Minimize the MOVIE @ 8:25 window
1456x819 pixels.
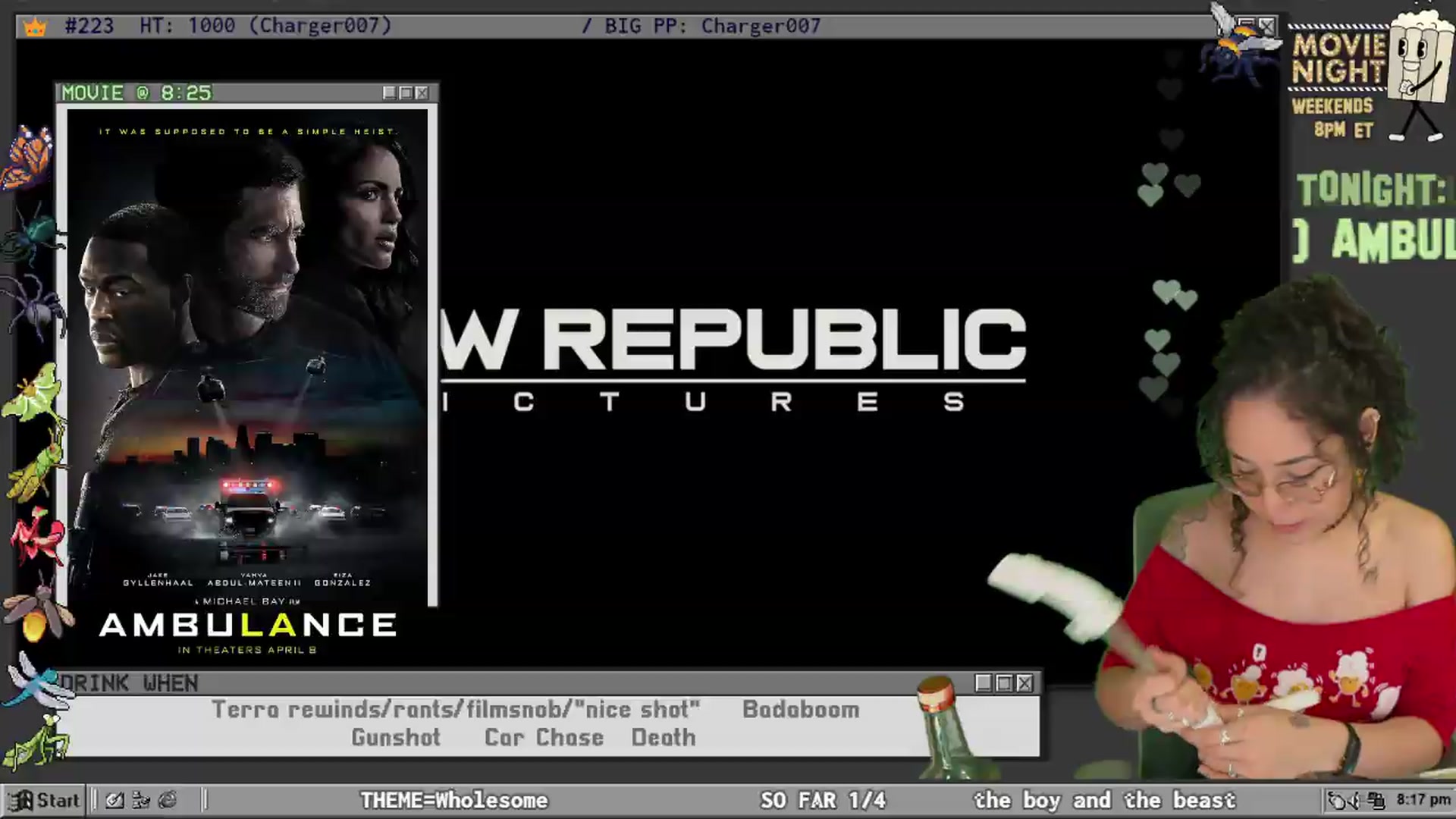click(x=389, y=93)
